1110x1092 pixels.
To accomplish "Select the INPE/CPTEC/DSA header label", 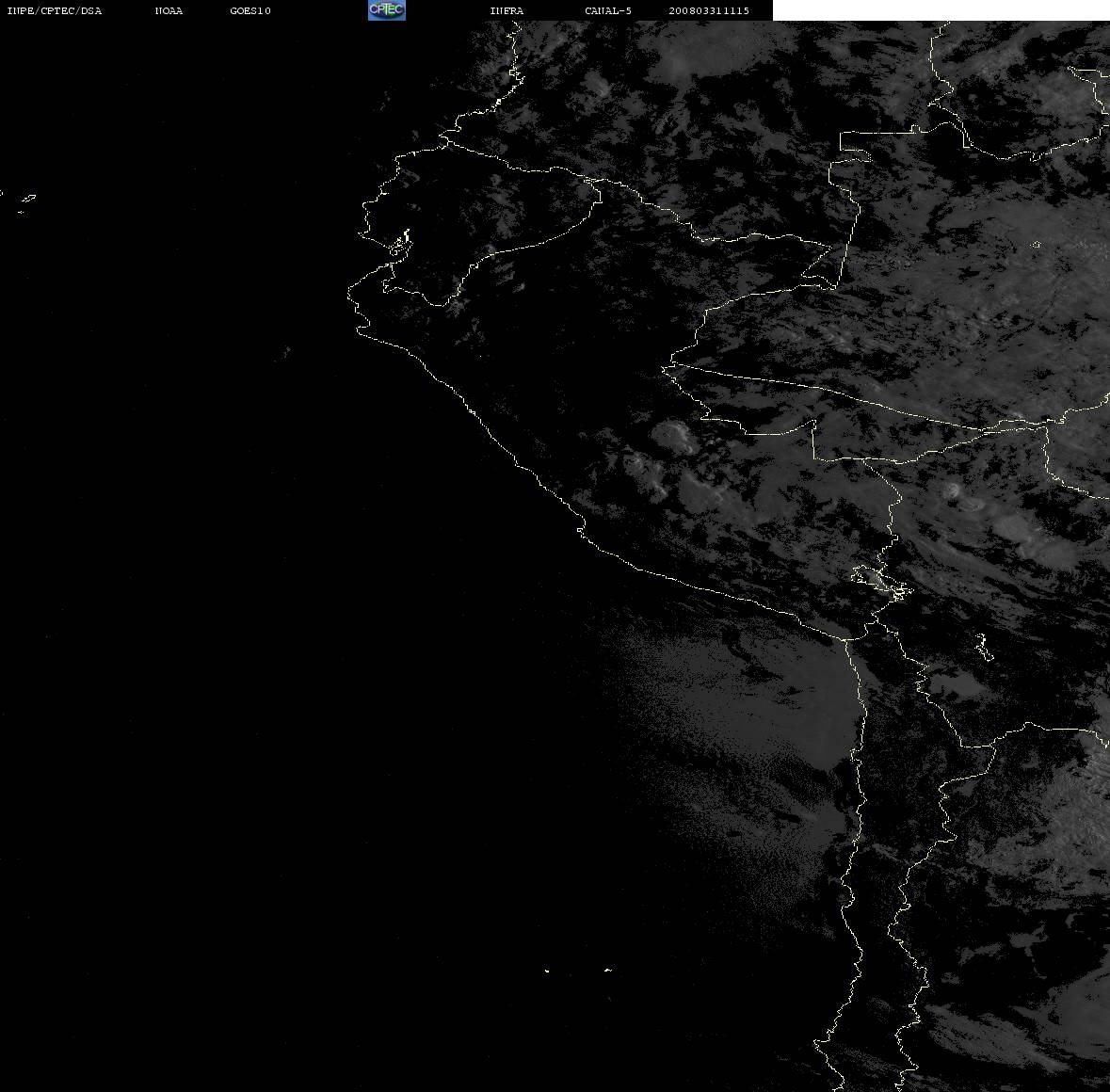I will point(54,10).
